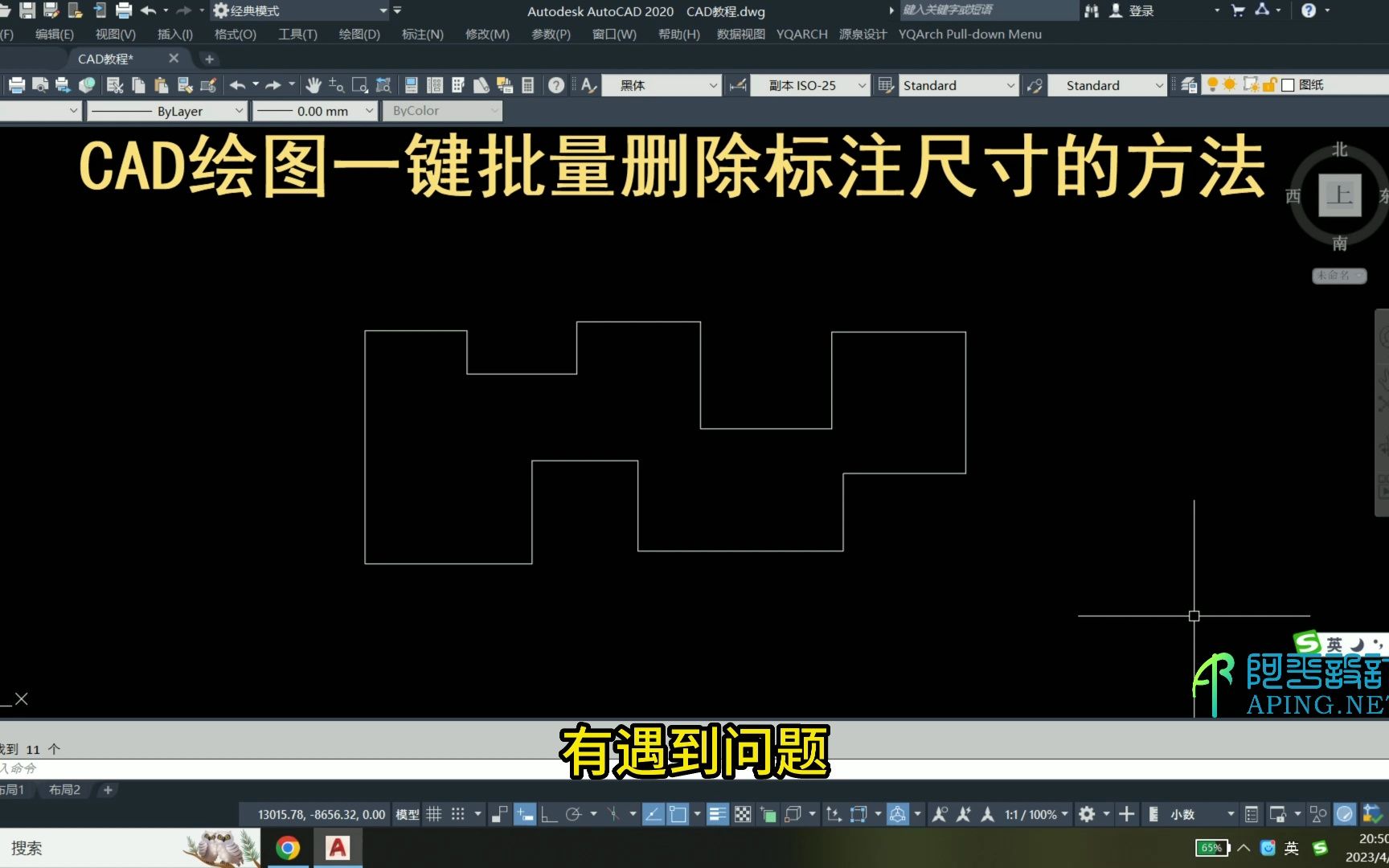Click the AutoCAD icon in the taskbar
Screen dimensions: 1389x868
pyautogui.click(x=338, y=848)
